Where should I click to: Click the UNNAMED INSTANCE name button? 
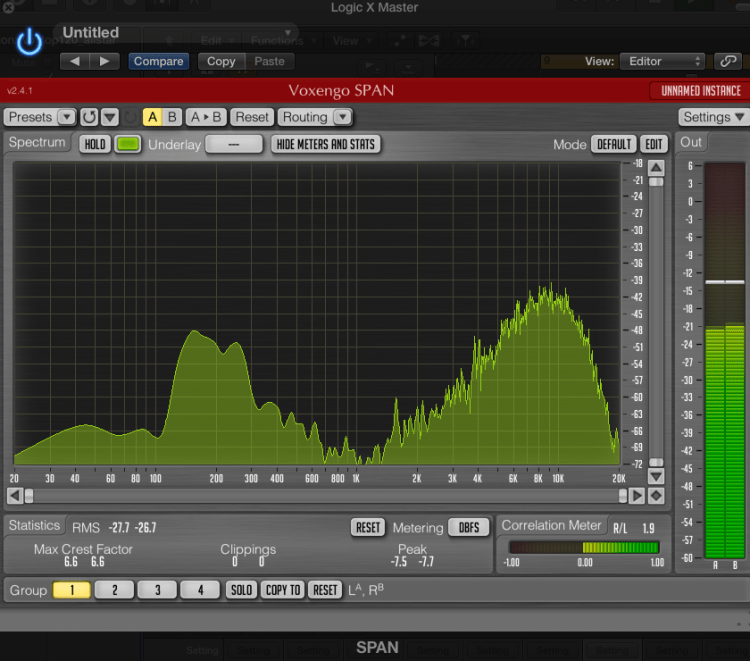tap(701, 91)
